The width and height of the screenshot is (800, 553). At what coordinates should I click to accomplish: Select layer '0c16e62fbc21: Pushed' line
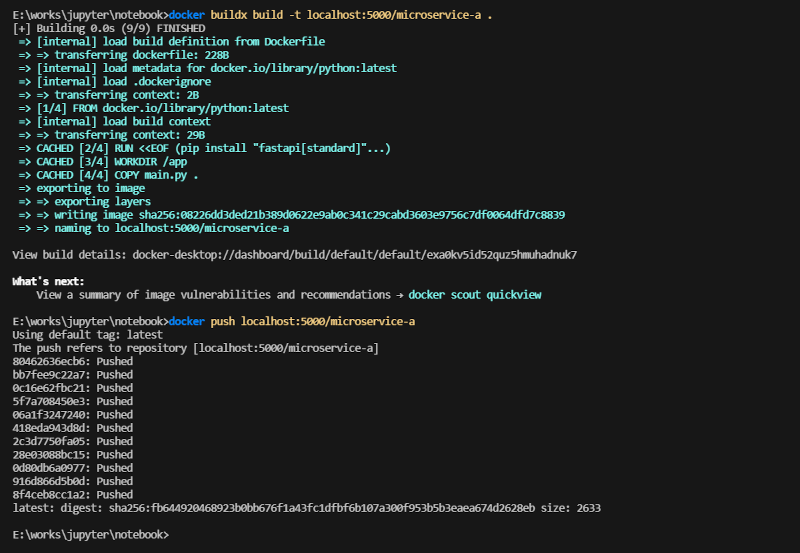coord(72,388)
